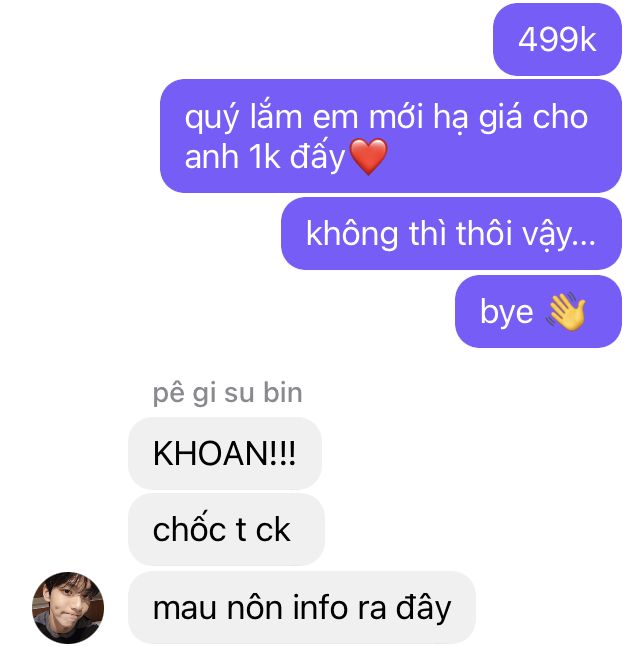The height and width of the screenshot is (647, 642).
Task: Select the purple bye message bubble
Action: (538, 312)
